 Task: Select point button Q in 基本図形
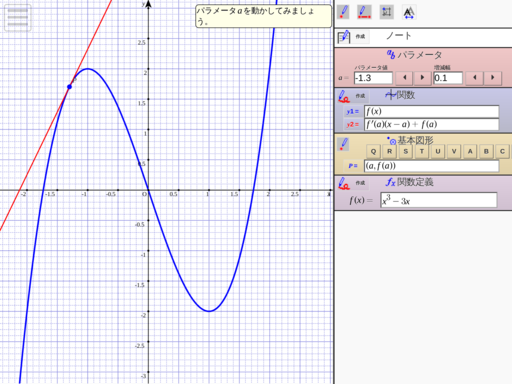coord(373,151)
